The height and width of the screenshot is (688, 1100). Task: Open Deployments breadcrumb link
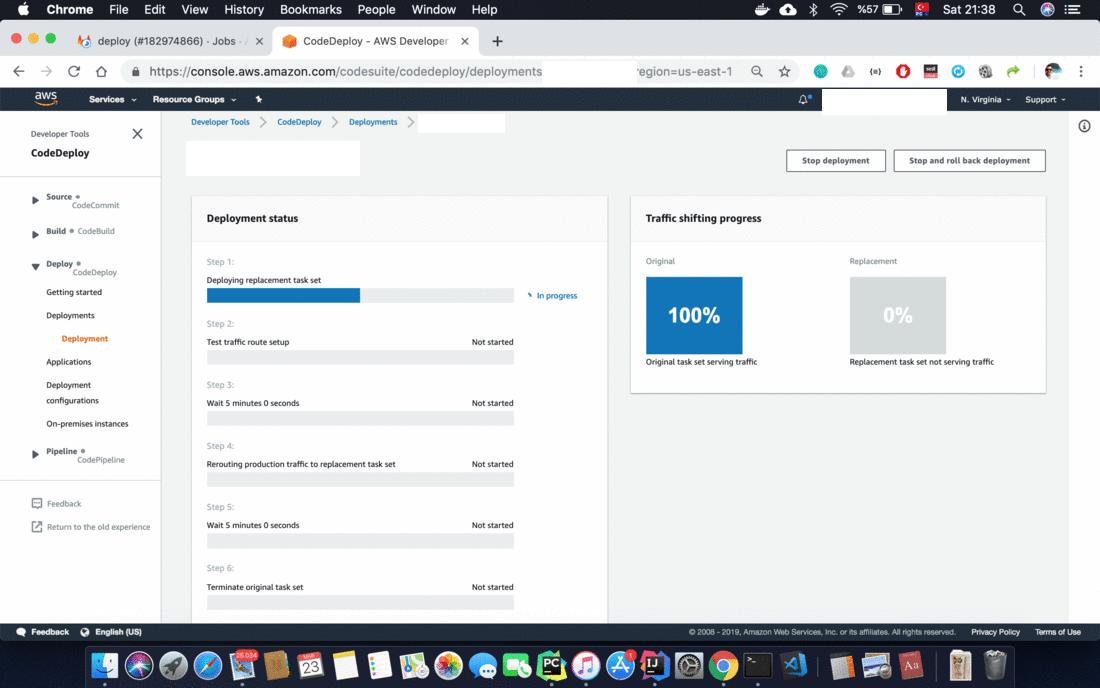tap(373, 122)
